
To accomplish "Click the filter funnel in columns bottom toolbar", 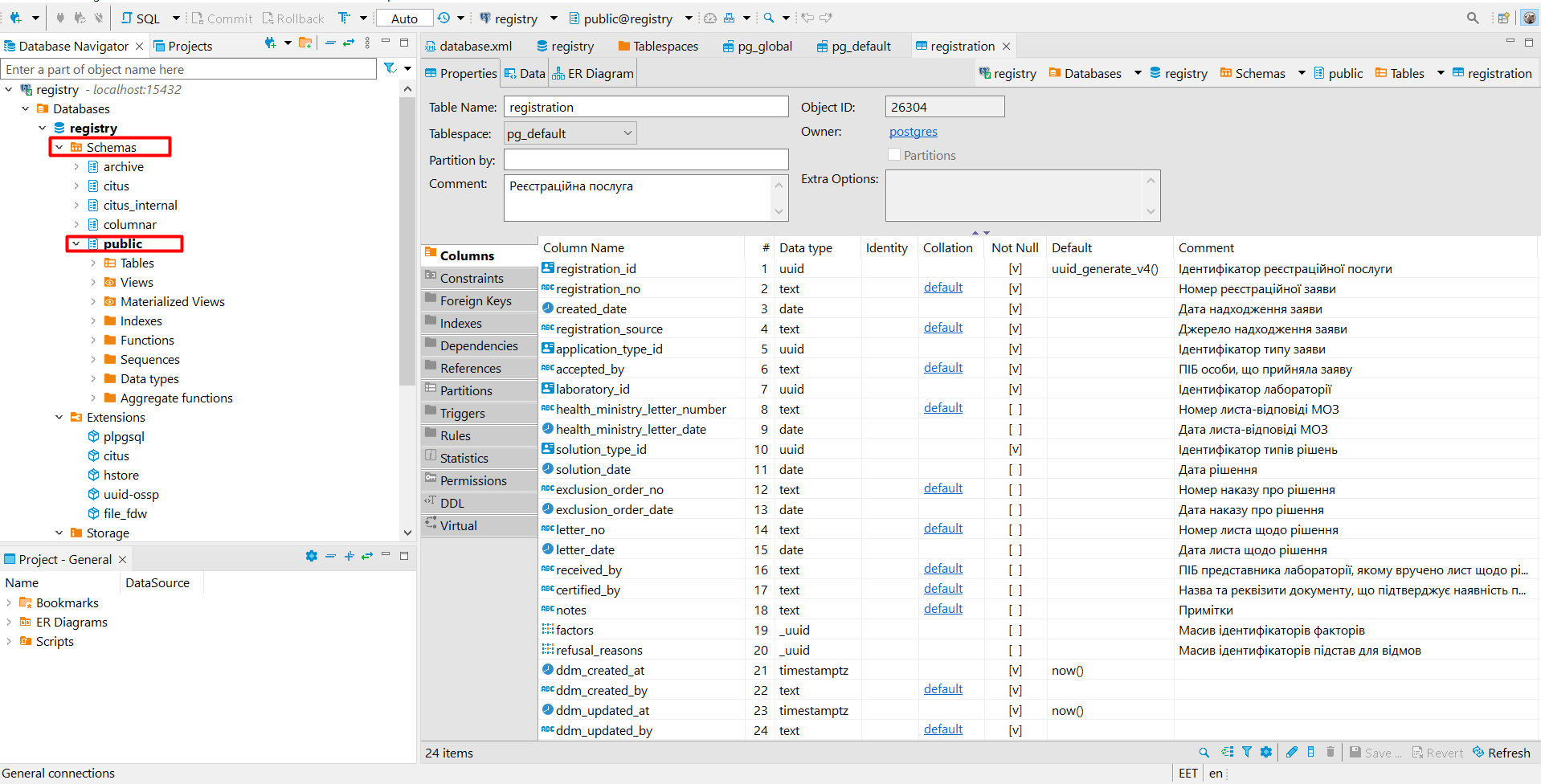I will coord(1247,753).
